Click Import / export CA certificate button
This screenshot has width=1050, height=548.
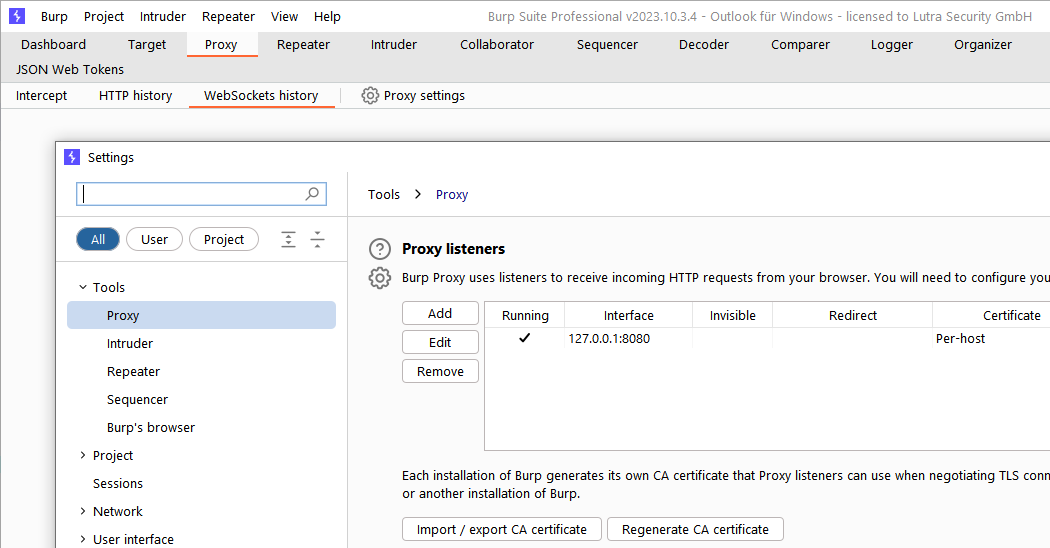(x=502, y=529)
